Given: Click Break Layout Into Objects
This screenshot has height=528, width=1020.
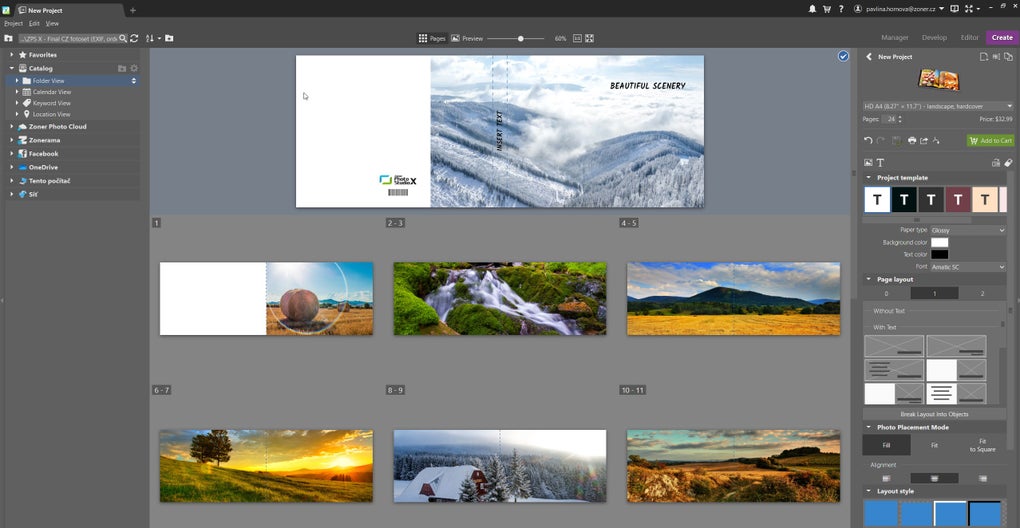Looking at the screenshot, I should (934, 414).
